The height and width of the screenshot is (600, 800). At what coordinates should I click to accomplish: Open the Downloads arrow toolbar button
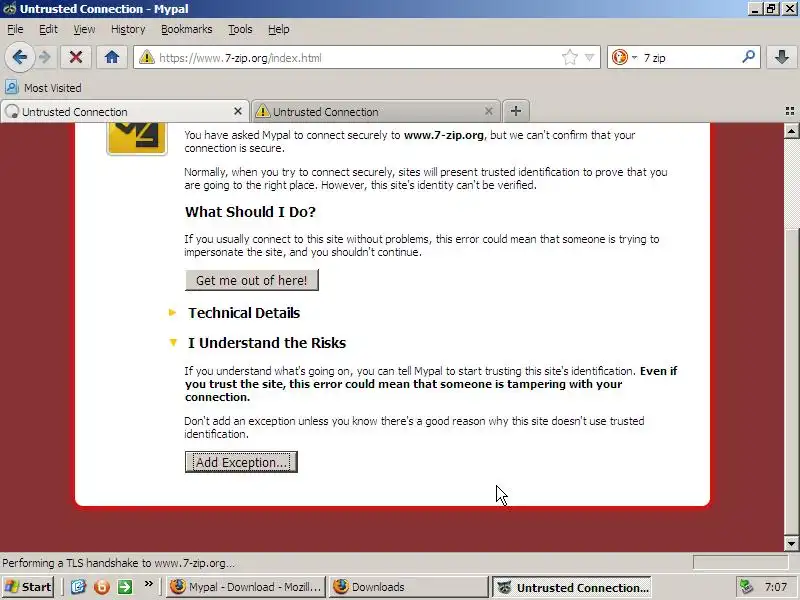coord(781,57)
